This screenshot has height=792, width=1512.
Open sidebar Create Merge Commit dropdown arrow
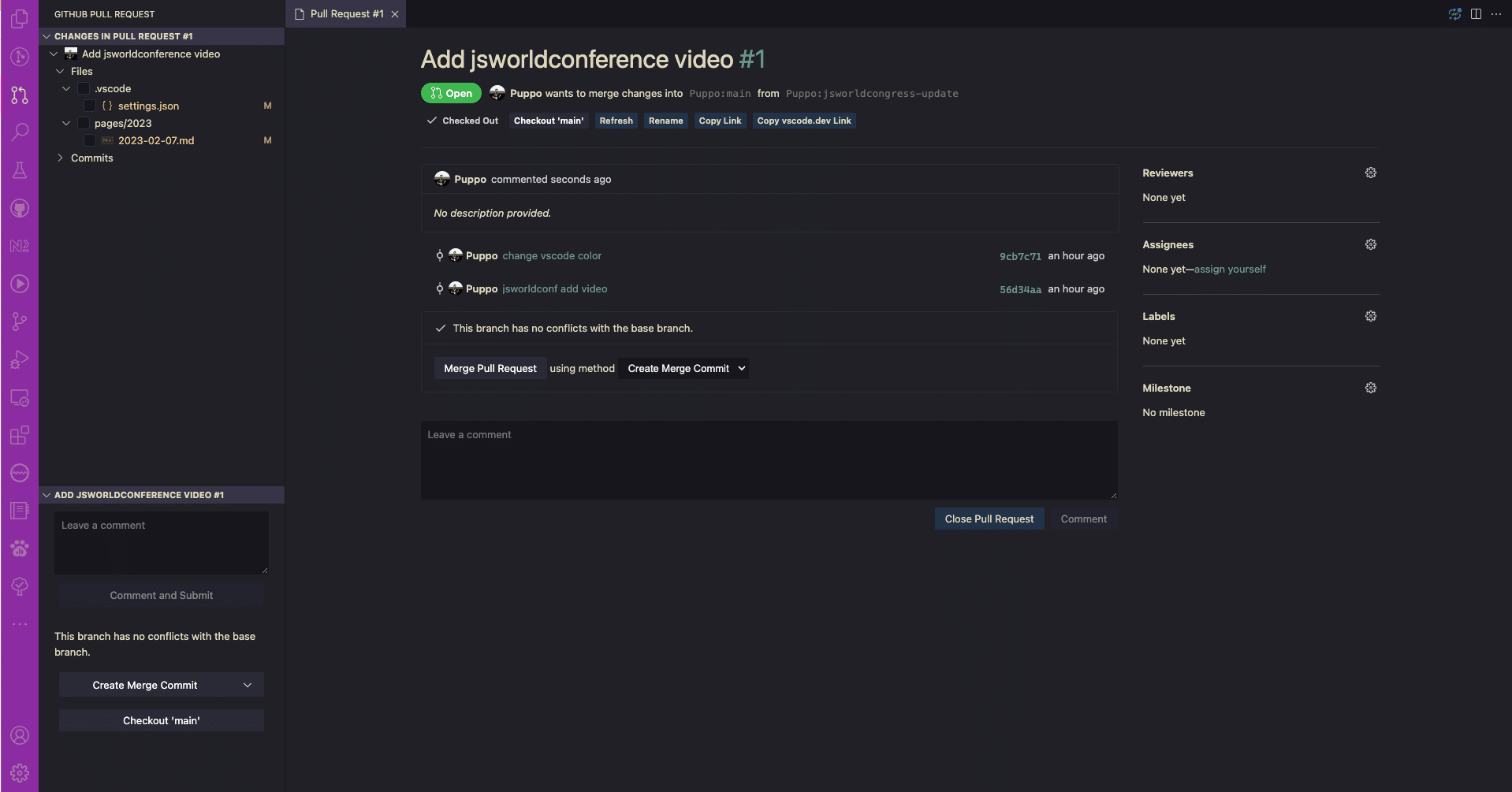coord(248,685)
